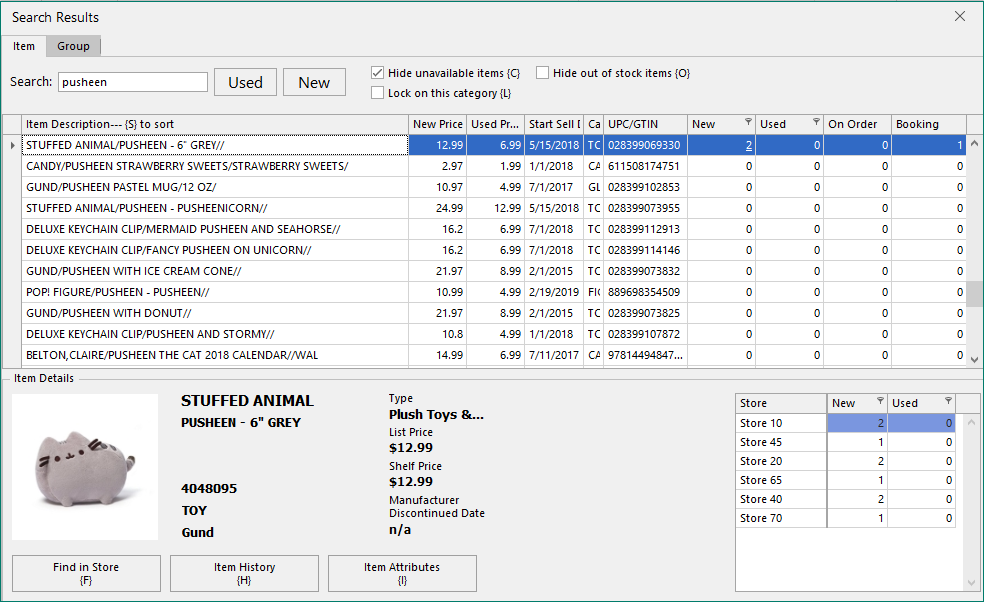The width and height of the screenshot is (984, 602).
Task: Open the Used column filter in results grid
Action: 816,122
